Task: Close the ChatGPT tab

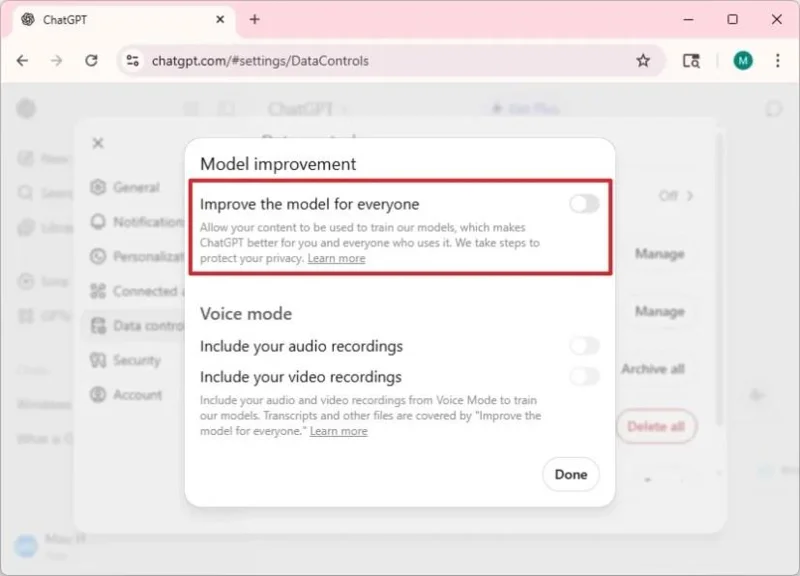Action: coord(220,19)
